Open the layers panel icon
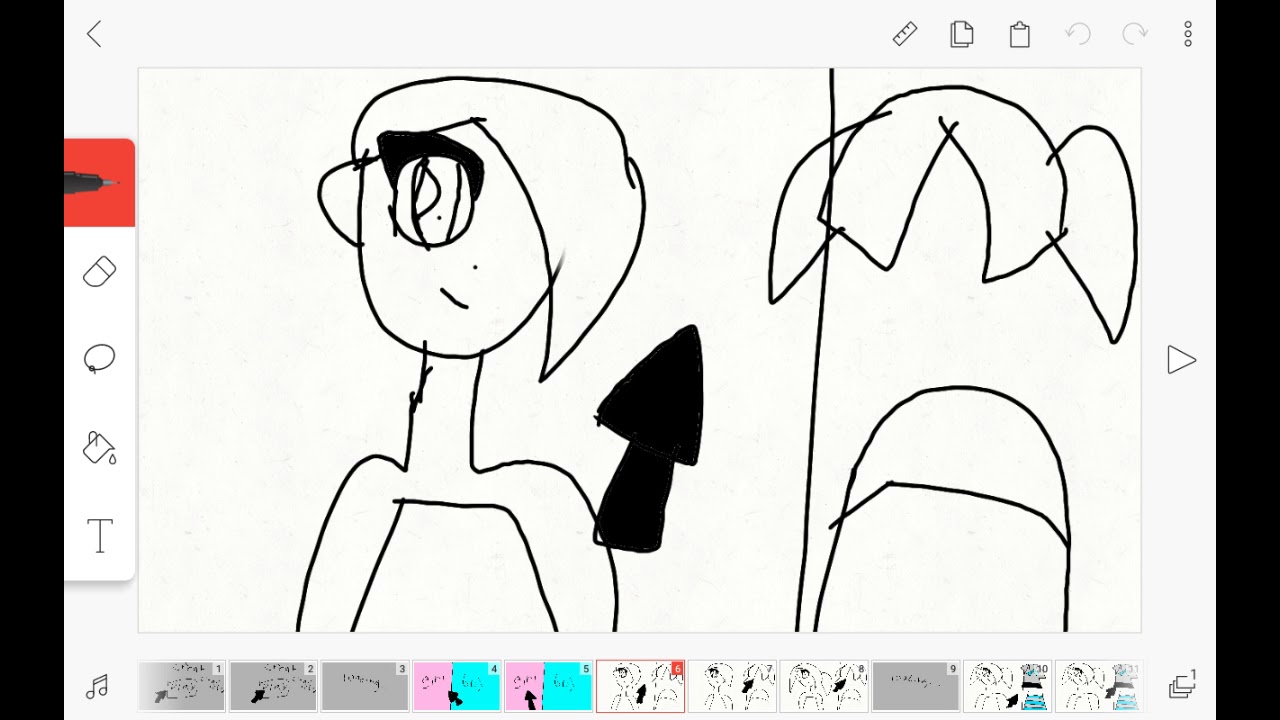Screen dimensions: 1280x720 tap(1183, 686)
